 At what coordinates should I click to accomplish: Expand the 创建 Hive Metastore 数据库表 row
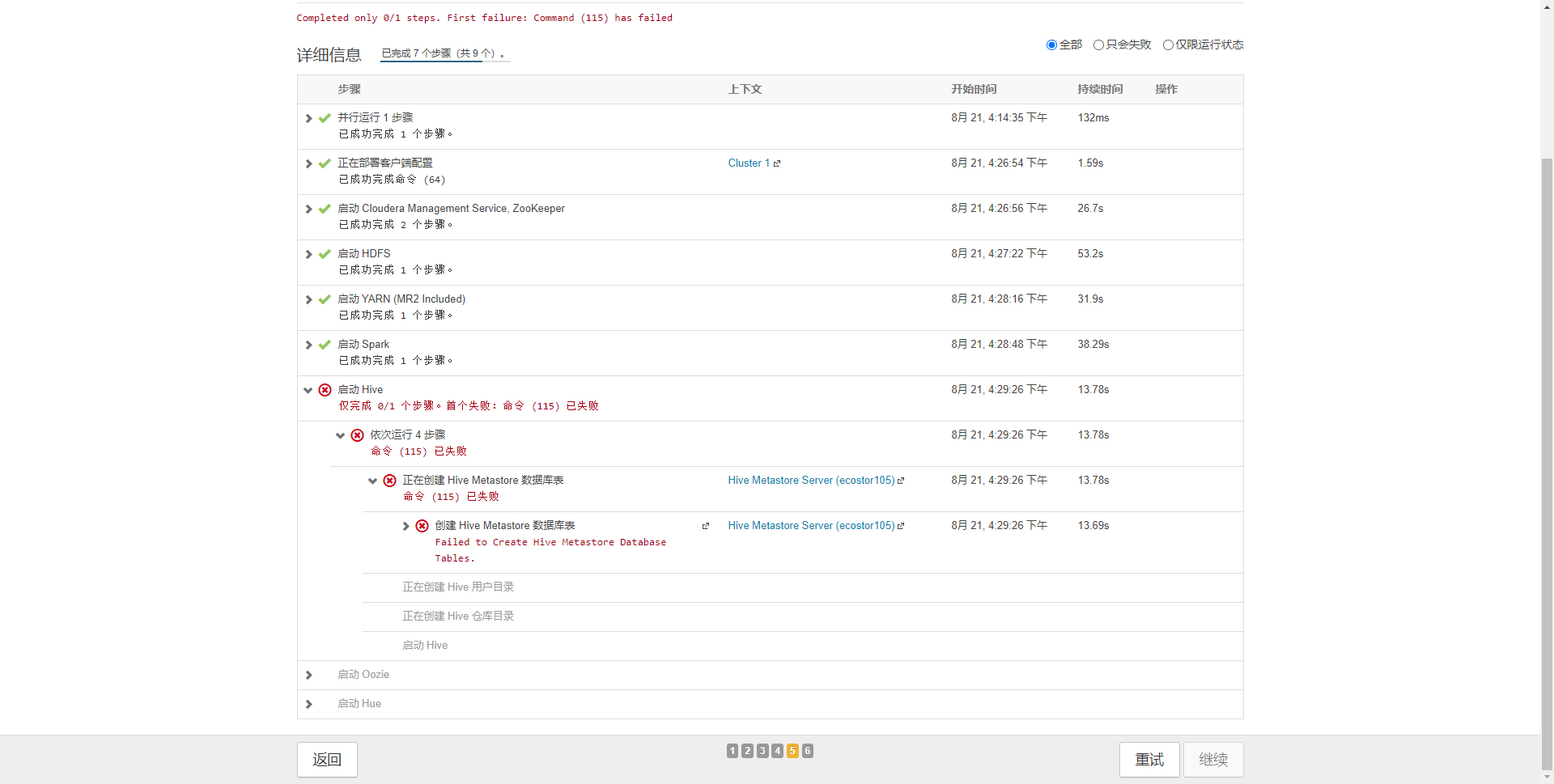point(405,526)
